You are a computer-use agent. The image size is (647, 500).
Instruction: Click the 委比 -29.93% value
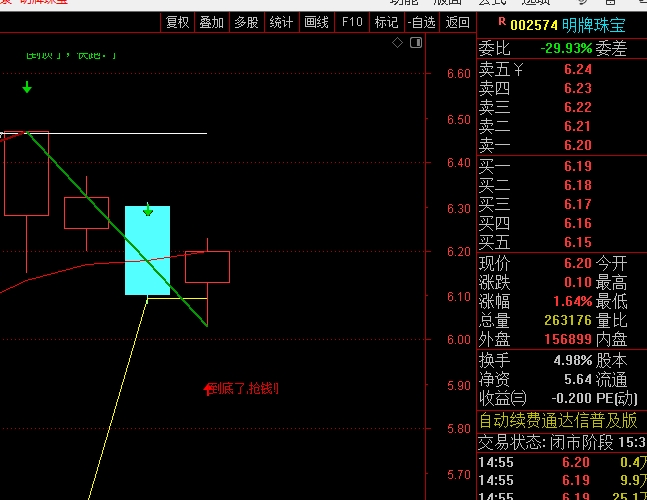[x=566, y=48]
